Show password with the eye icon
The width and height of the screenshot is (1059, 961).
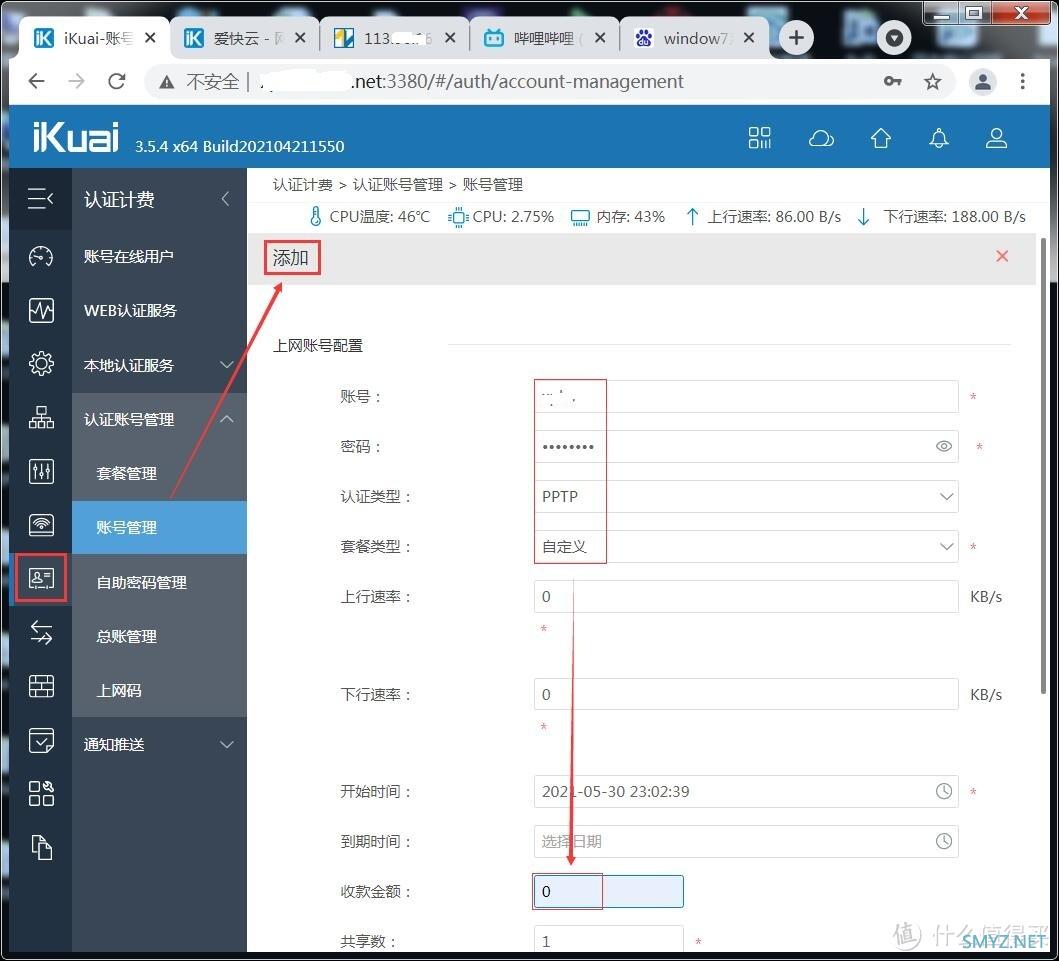[944, 446]
